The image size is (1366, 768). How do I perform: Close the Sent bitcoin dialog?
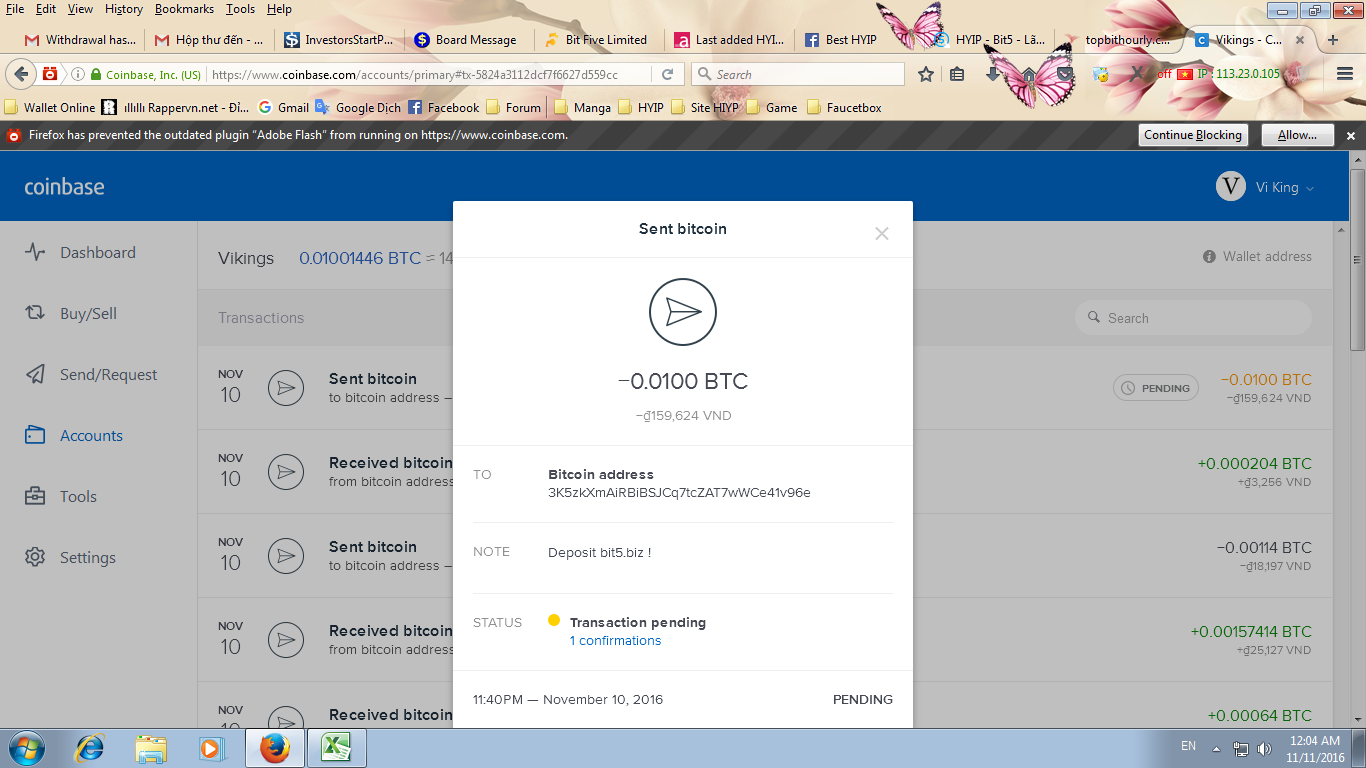(881, 234)
